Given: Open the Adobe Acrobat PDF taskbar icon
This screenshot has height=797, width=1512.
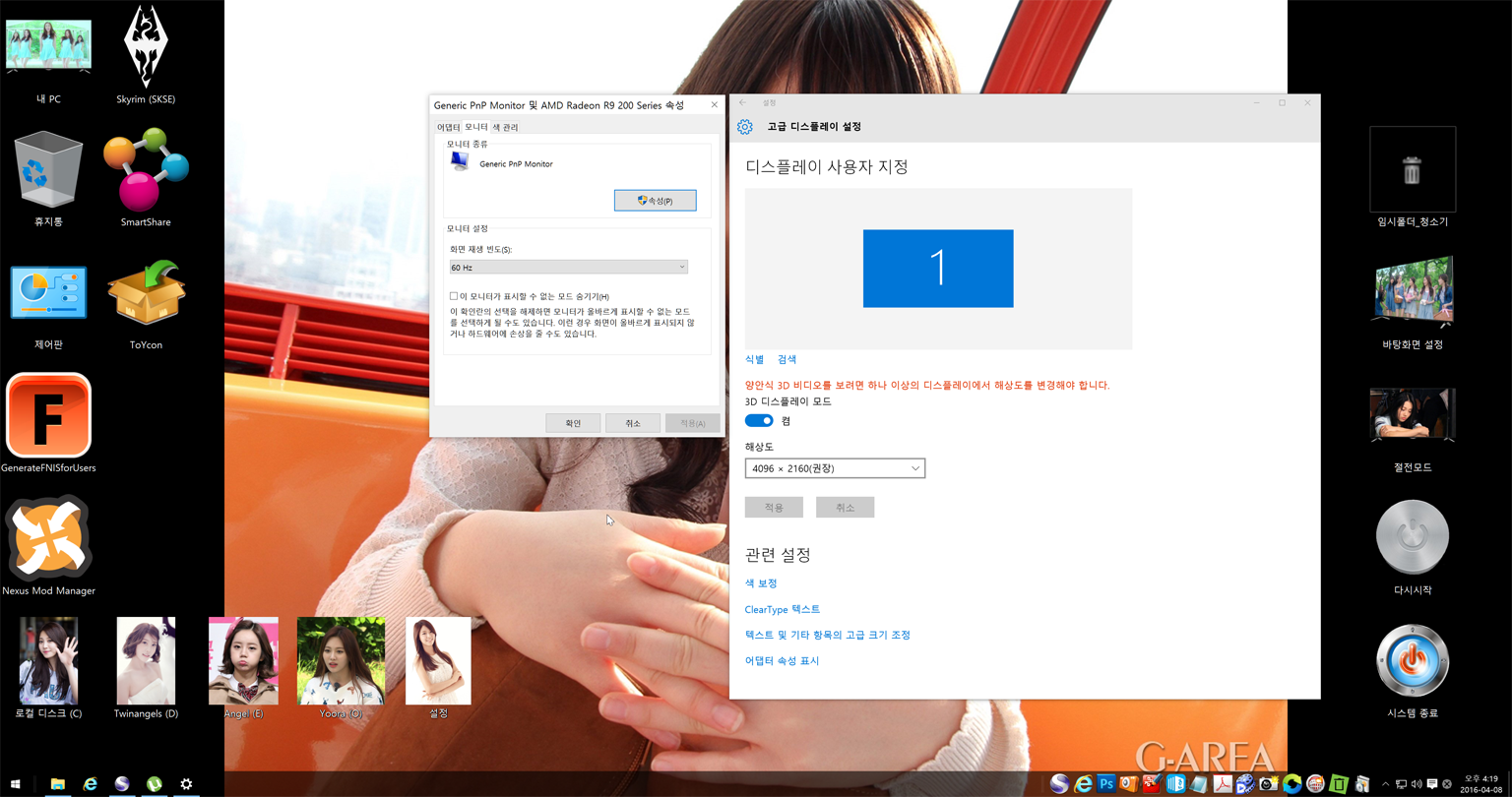Looking at the screenshot, I should tap(1223, 783).
